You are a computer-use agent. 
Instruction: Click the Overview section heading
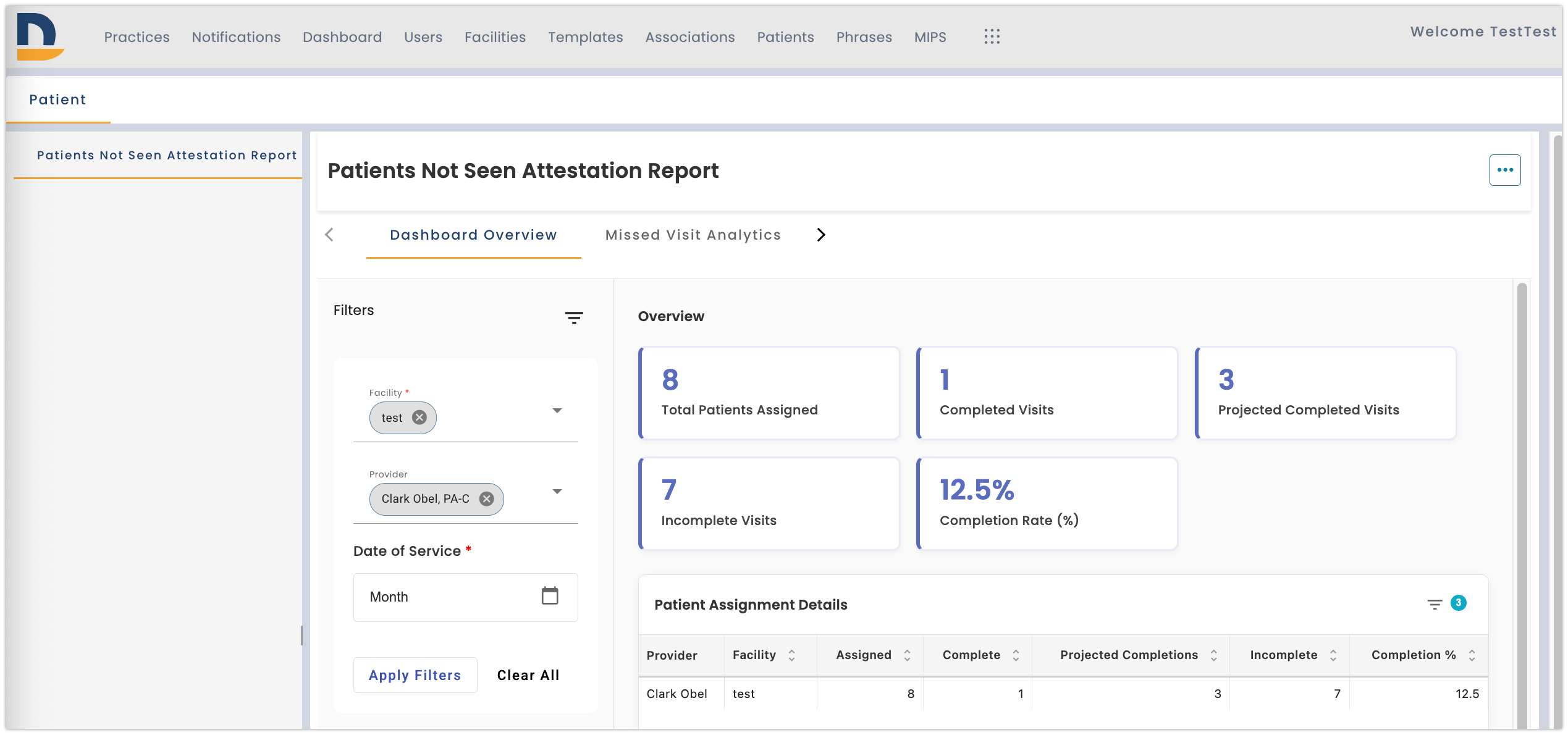click(671, 316)
